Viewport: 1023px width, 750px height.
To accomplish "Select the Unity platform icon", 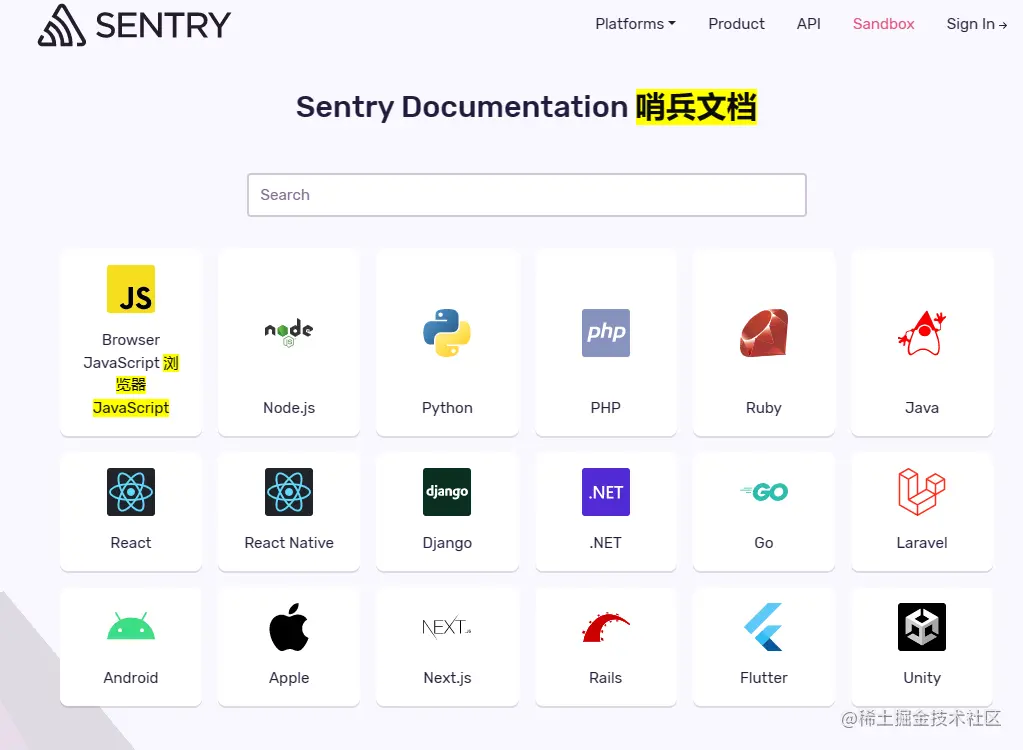I will point(921,626).
